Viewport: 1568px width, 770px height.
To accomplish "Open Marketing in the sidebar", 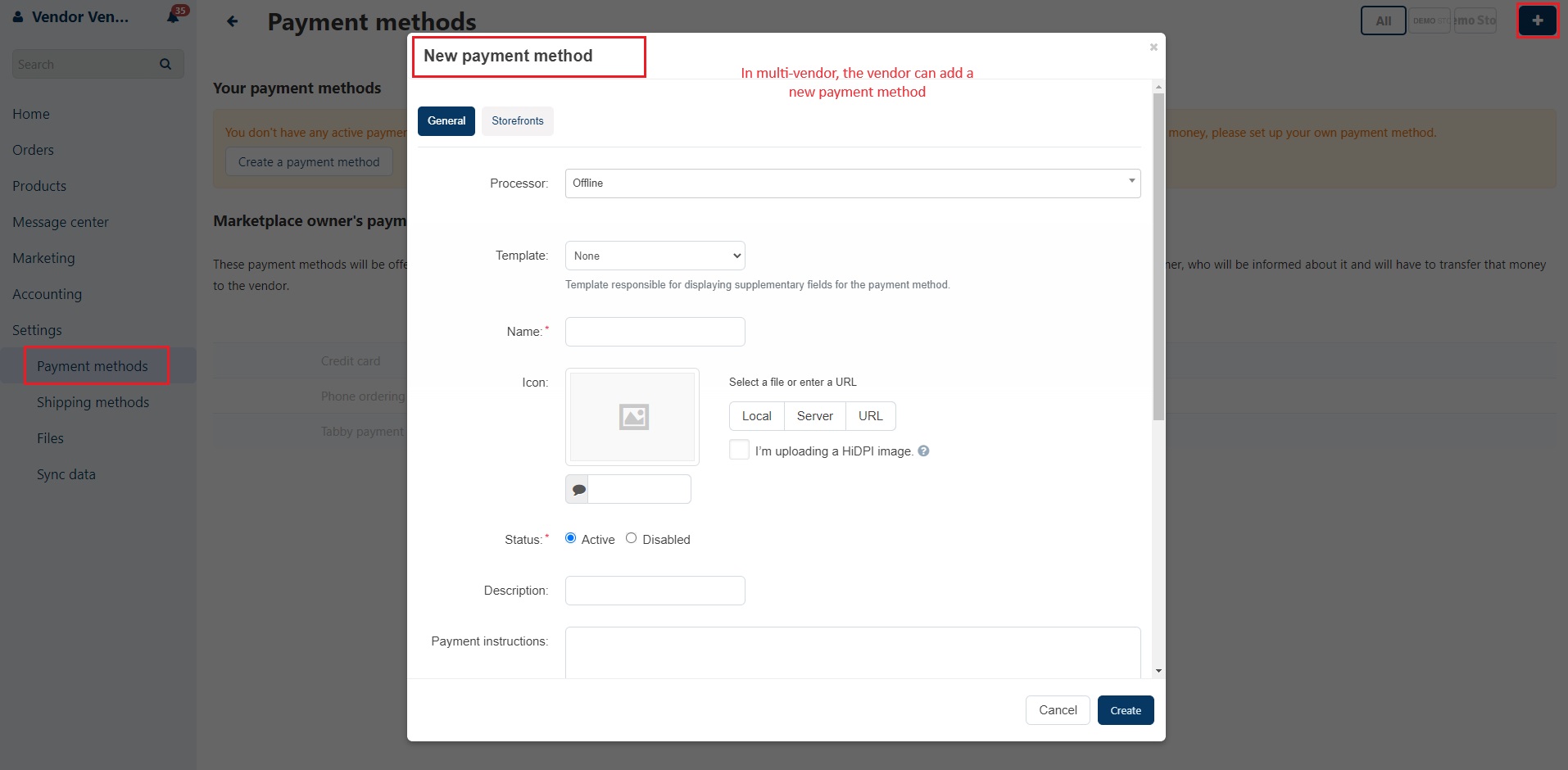I will [x=43, y=258].
